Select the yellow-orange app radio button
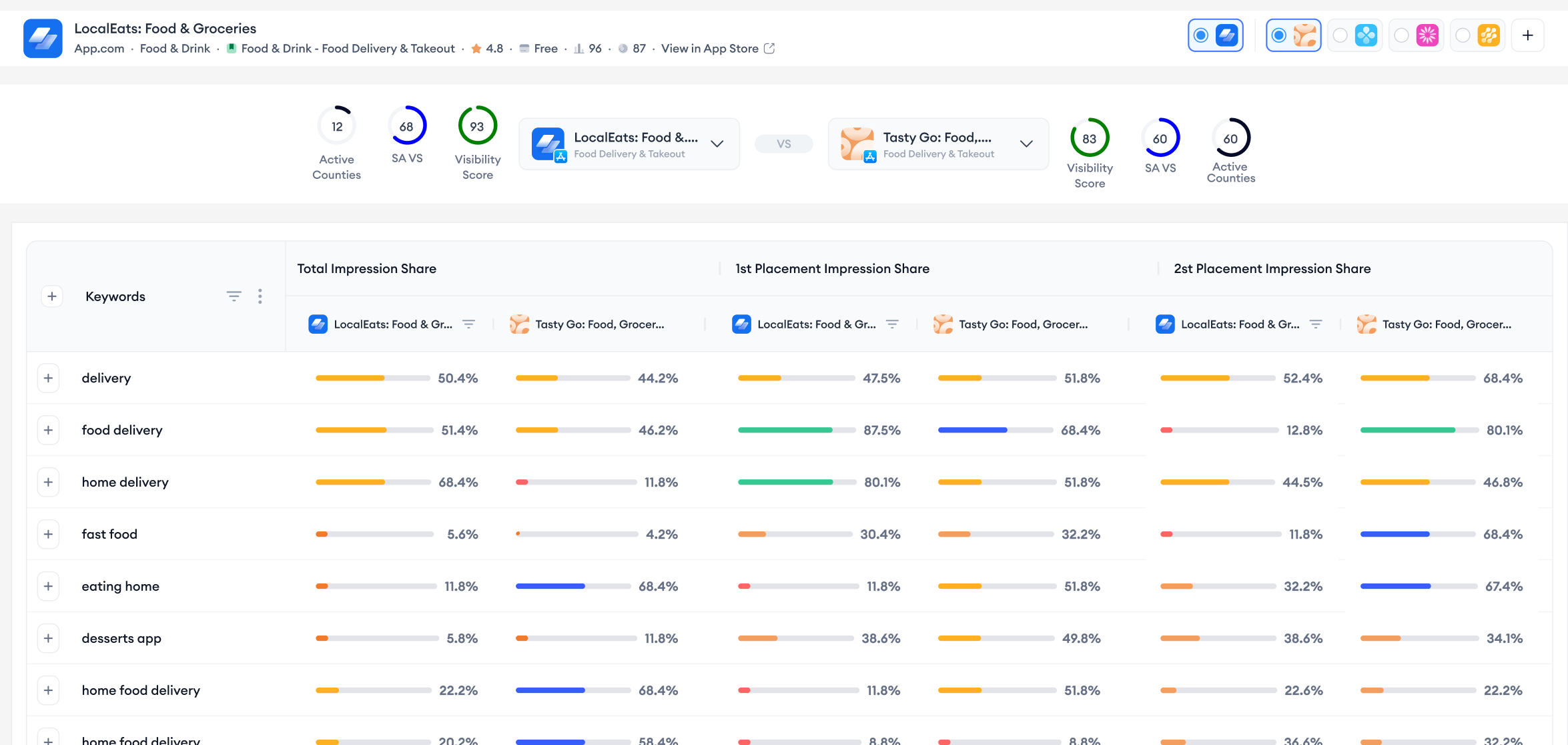Image resolution: width=1568 pixels, height=745 pixels. click(1463, 35)
